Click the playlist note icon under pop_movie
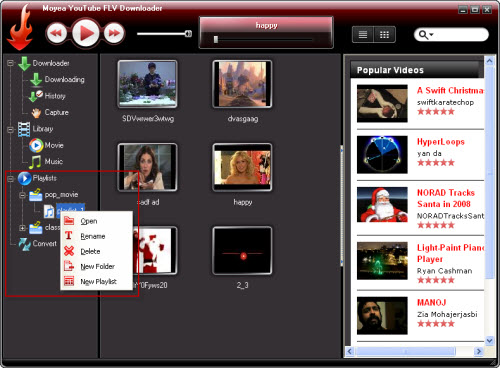Screen dimensions: 500x368 coord(49,211)
